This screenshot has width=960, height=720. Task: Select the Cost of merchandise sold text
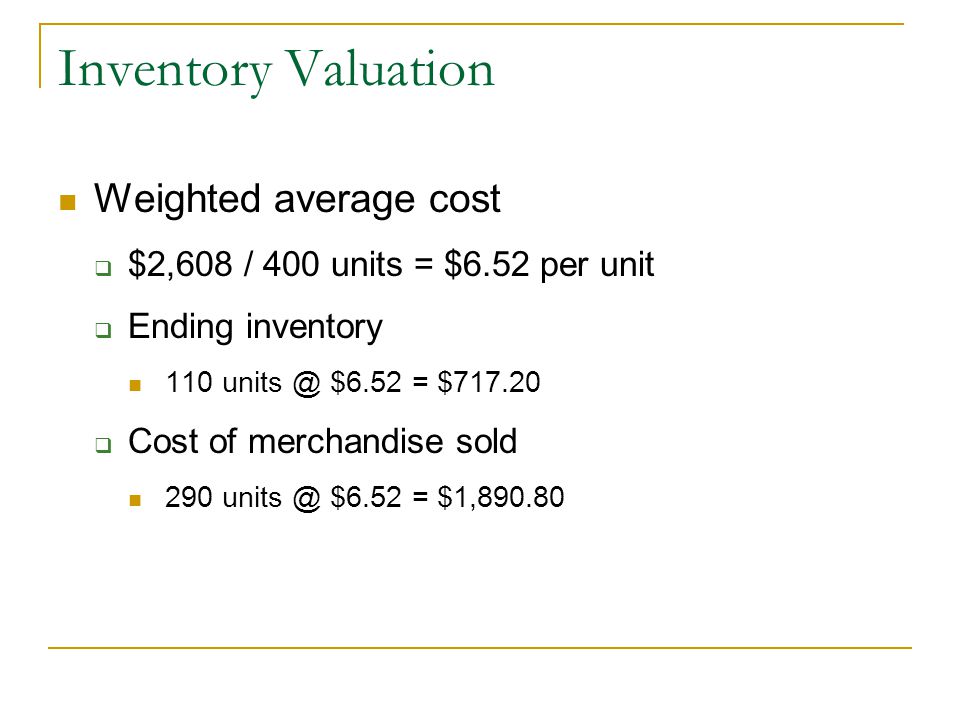pyautogui.click(x=323, y=441)
